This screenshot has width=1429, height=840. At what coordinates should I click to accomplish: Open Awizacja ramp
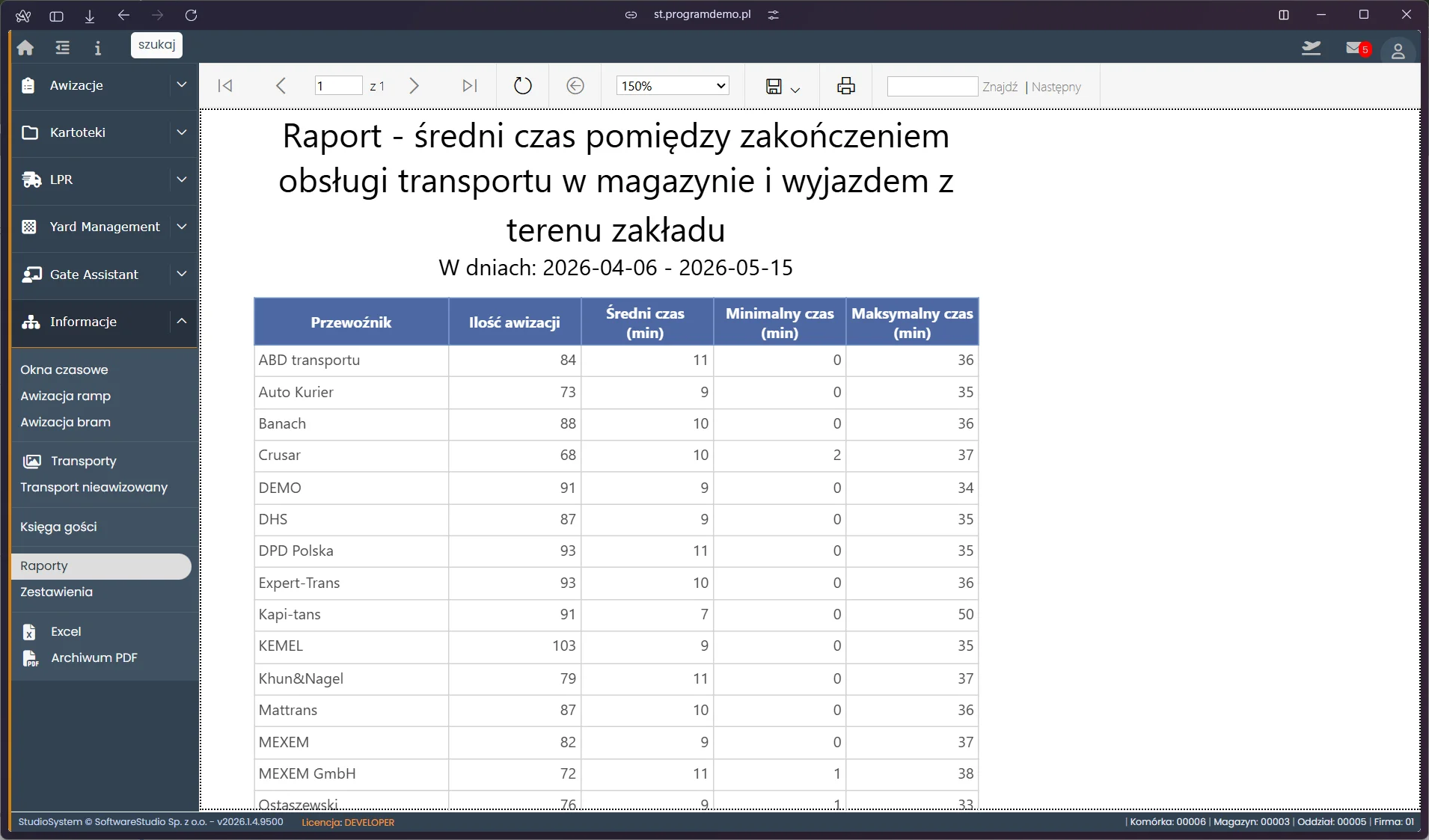66,396
